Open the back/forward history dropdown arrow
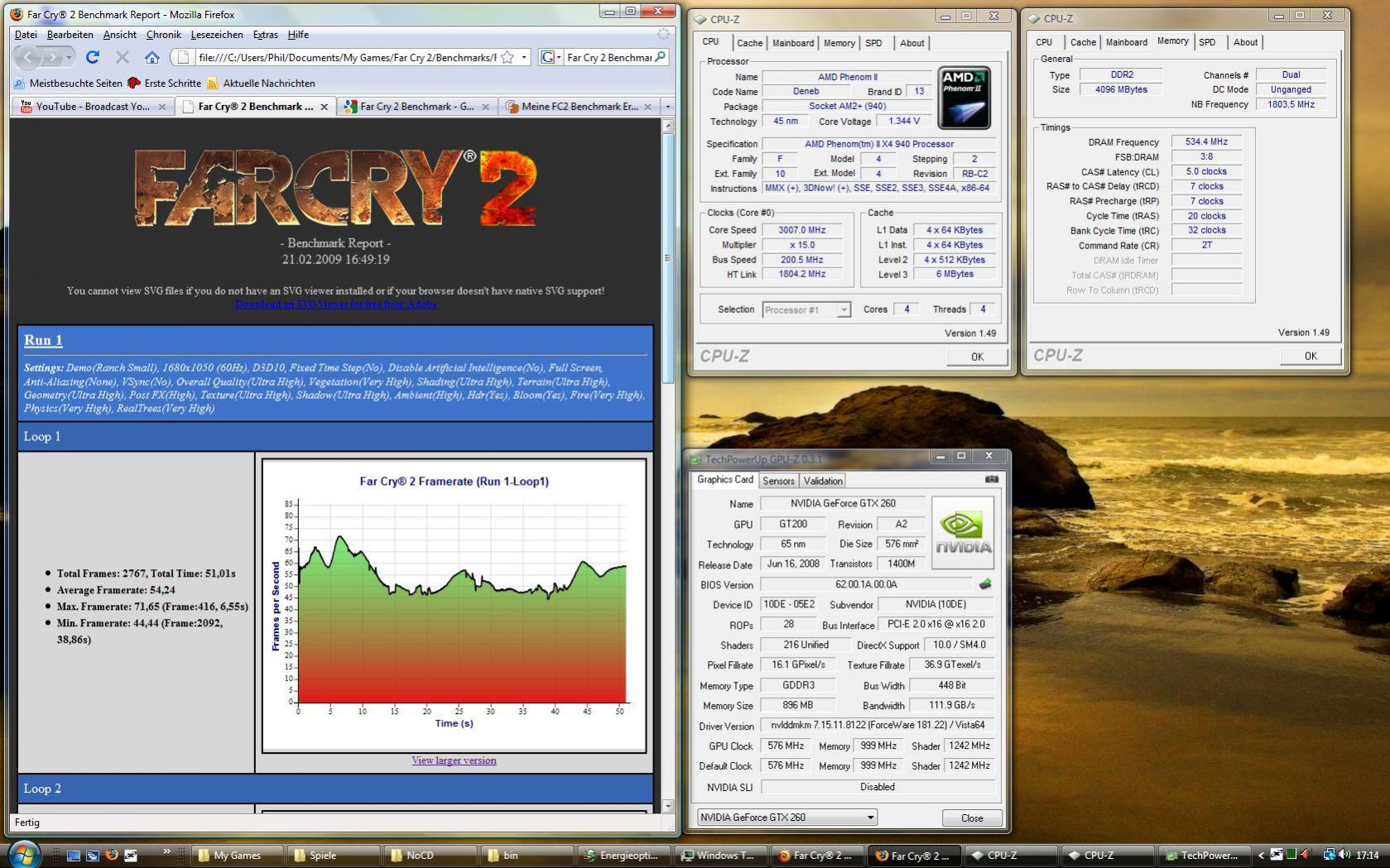This screenshot has height=868, width=1390. click(x=70, y=57)
